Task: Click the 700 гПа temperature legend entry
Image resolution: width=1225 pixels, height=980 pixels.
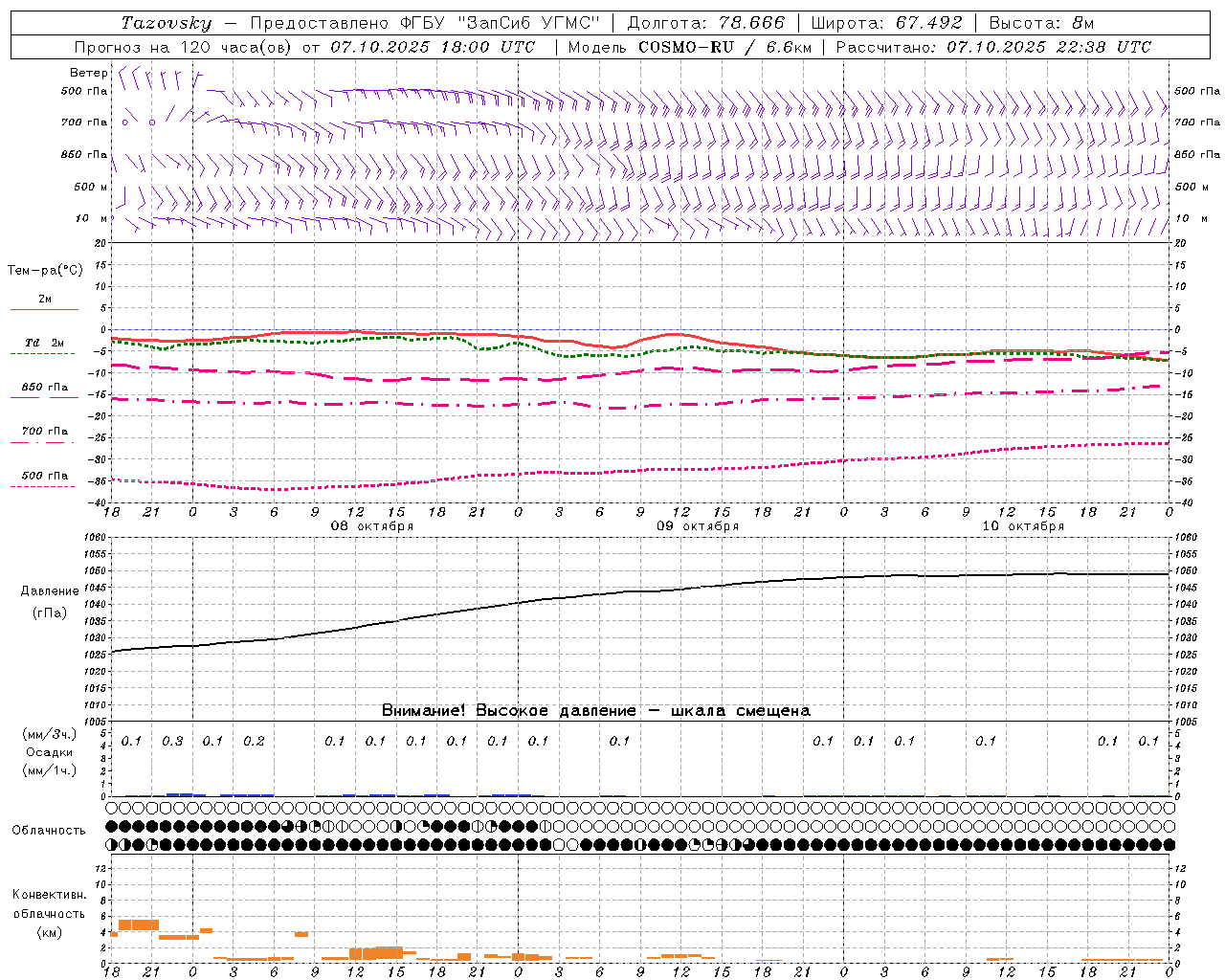Action: click(45, 432)
